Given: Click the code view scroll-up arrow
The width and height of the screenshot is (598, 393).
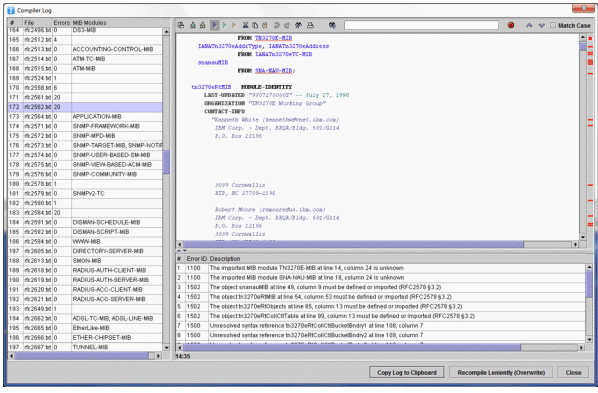Looking at the screenshot, I should 582,37.
